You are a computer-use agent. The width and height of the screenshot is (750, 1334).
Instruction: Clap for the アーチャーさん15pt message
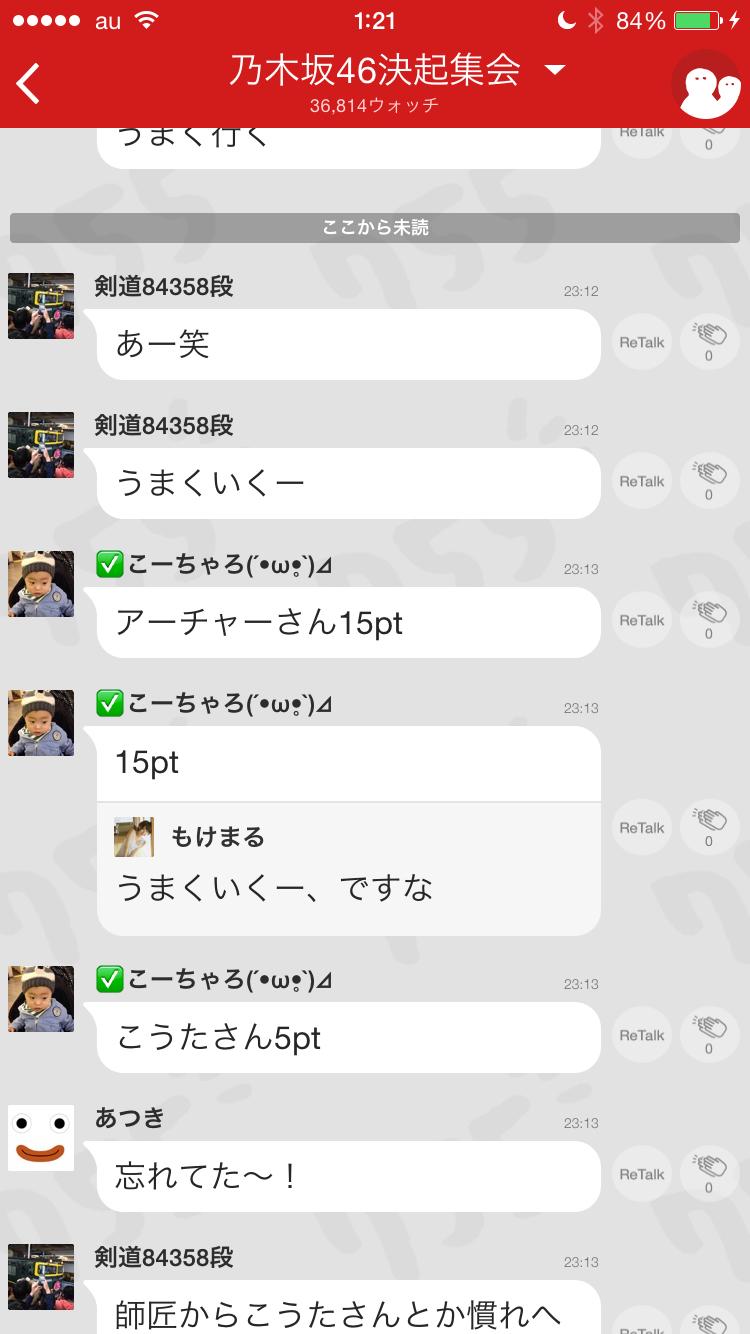coord(709,620)
